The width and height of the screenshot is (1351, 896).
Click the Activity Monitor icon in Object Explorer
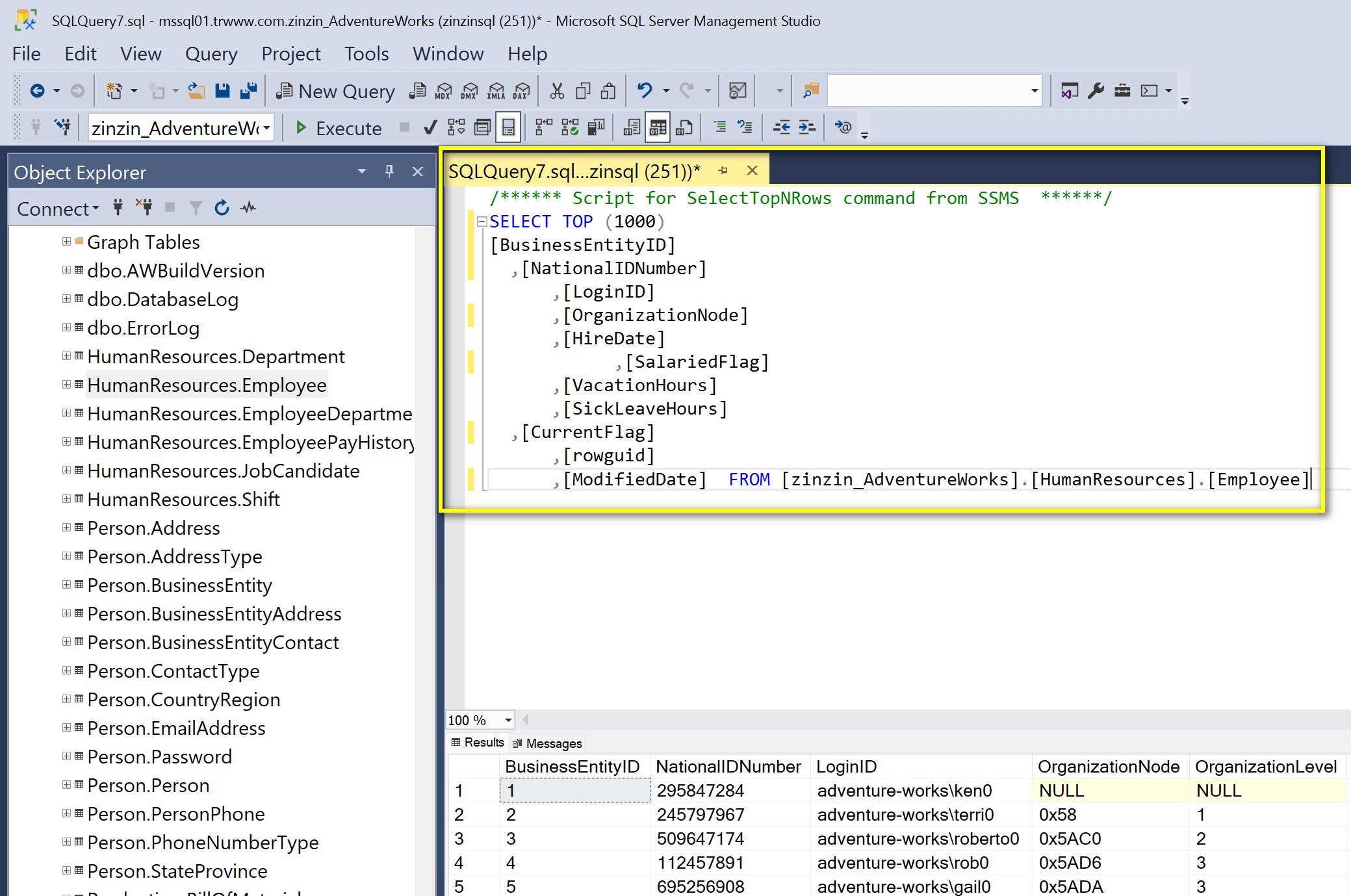click(x=248, y=208)
